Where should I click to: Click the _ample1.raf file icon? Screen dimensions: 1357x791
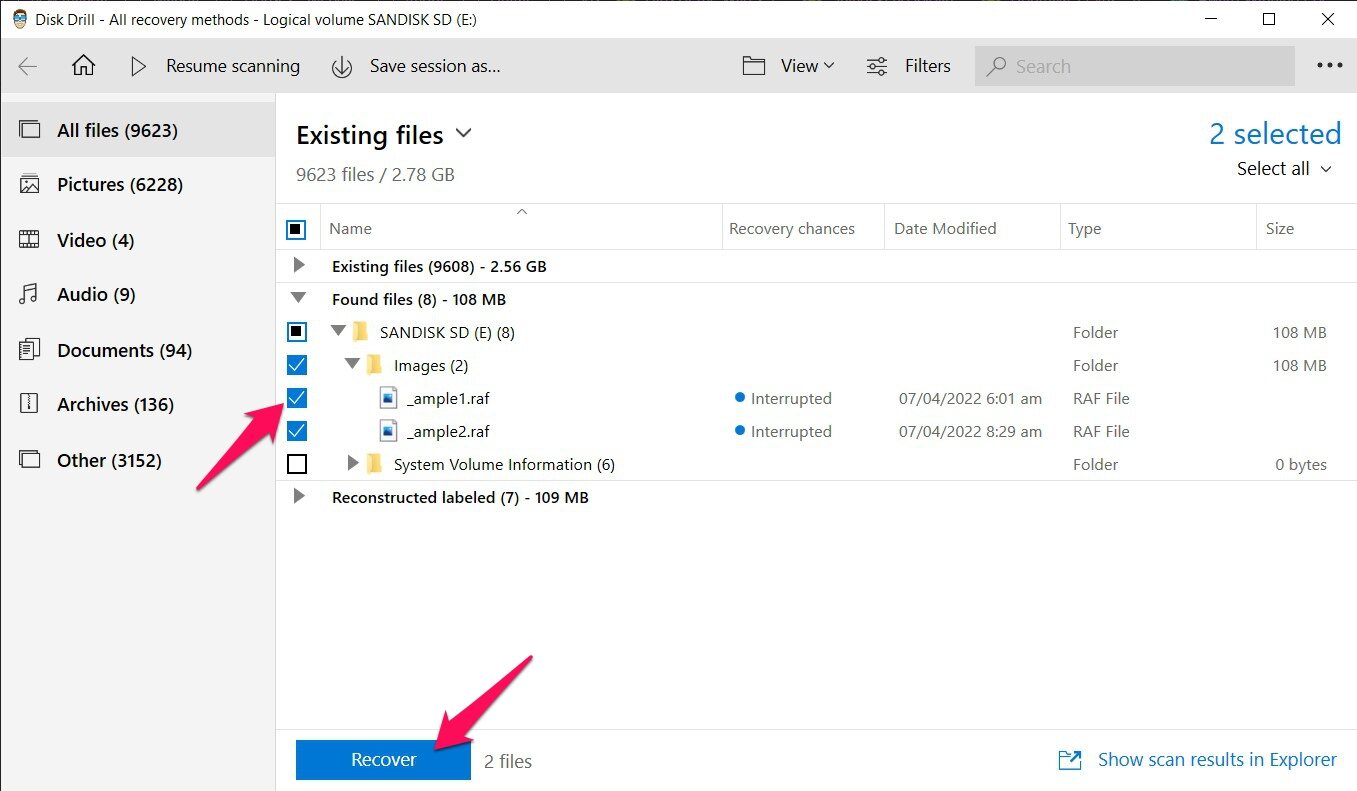[389, 398]
